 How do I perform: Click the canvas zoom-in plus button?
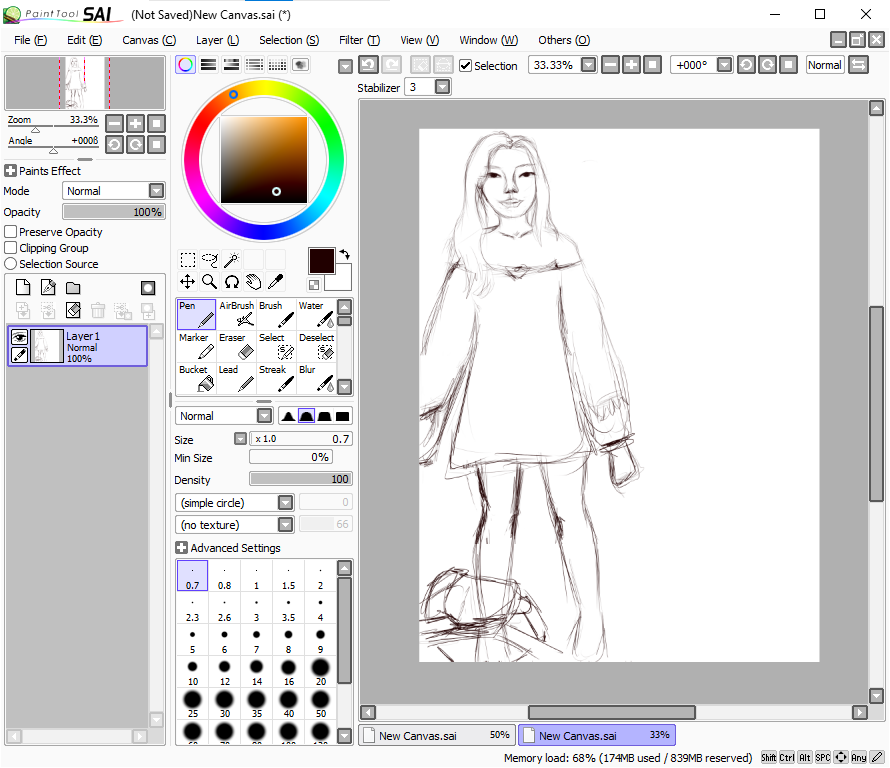631,65
